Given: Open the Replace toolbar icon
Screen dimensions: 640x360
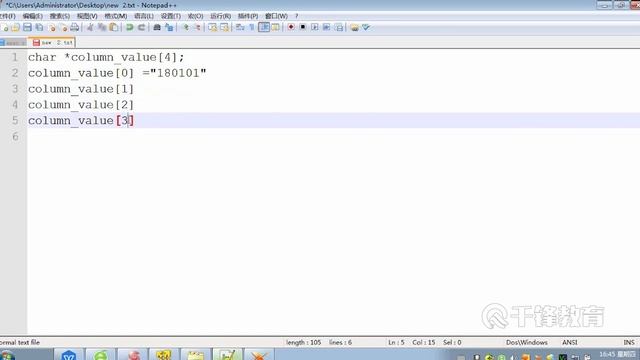Looking at the screenshot, I should pyautogui.click(x=169, y=27).
